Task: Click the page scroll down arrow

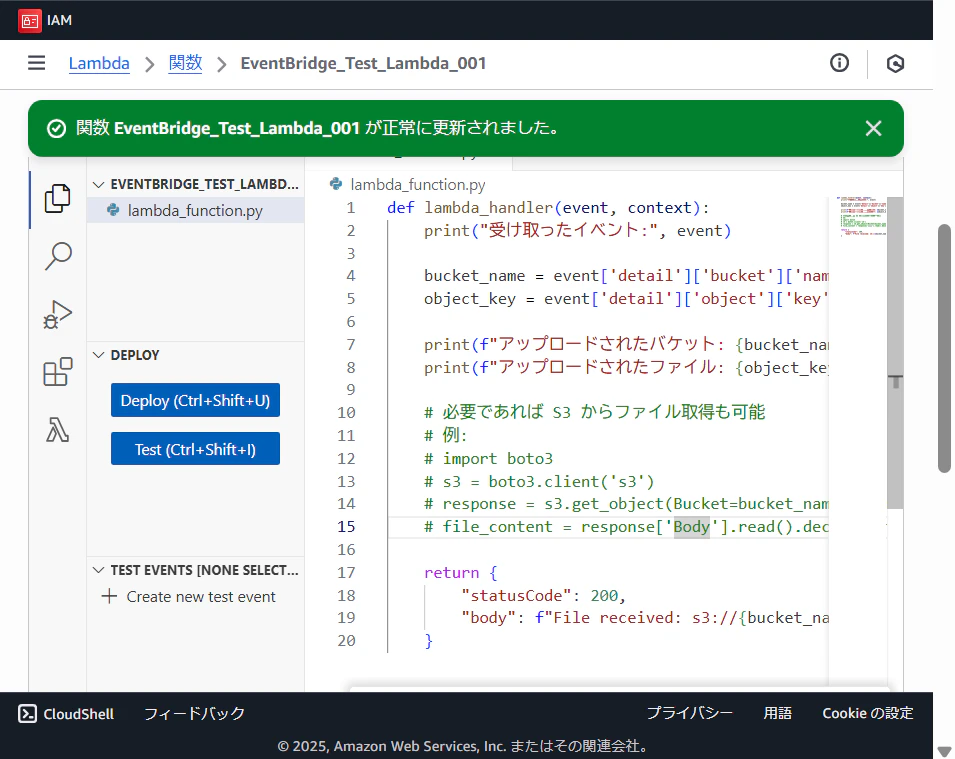Action: click(945, 751)
